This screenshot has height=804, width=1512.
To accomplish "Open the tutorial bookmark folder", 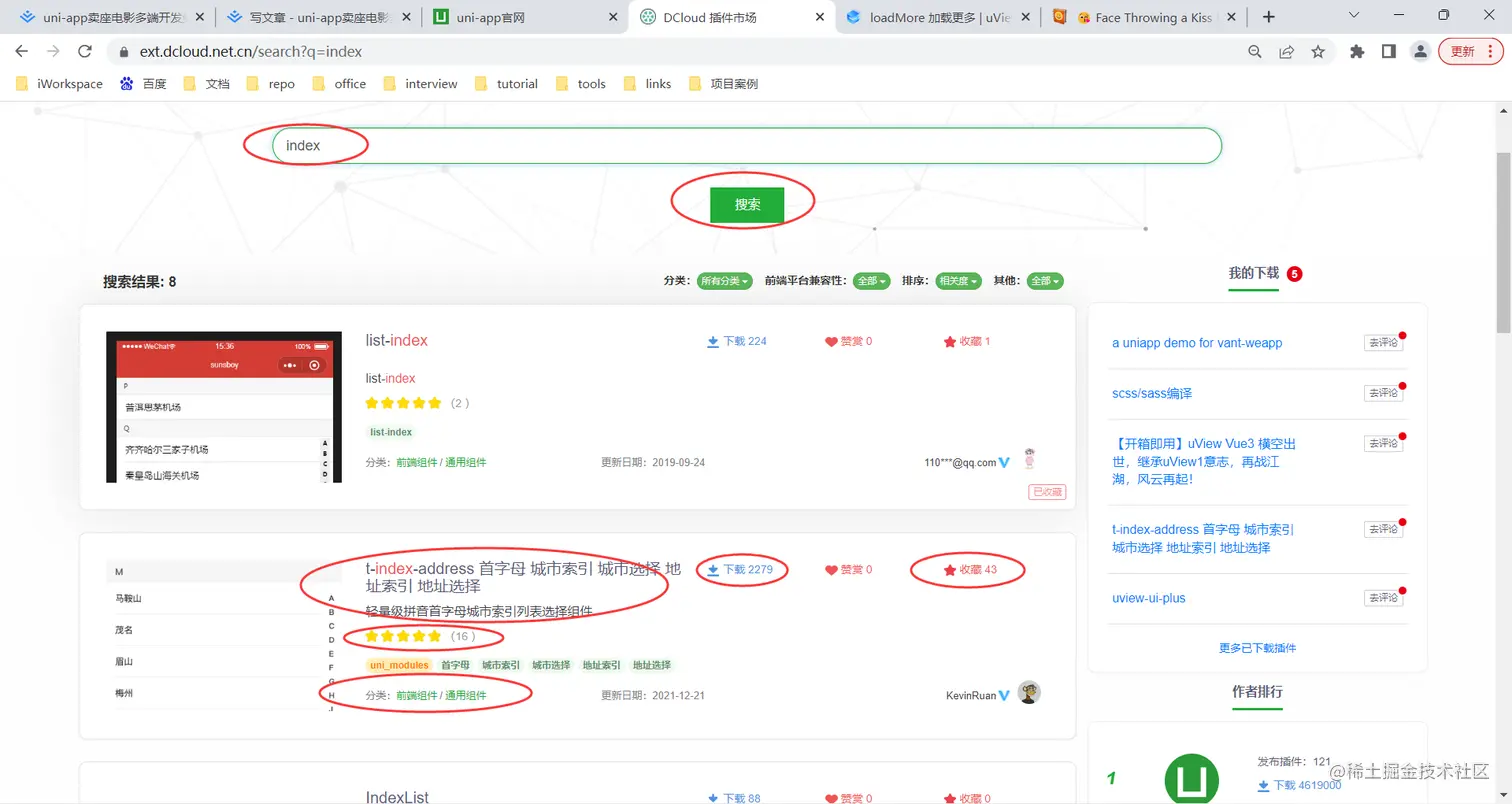I will [x=506, y=84].
